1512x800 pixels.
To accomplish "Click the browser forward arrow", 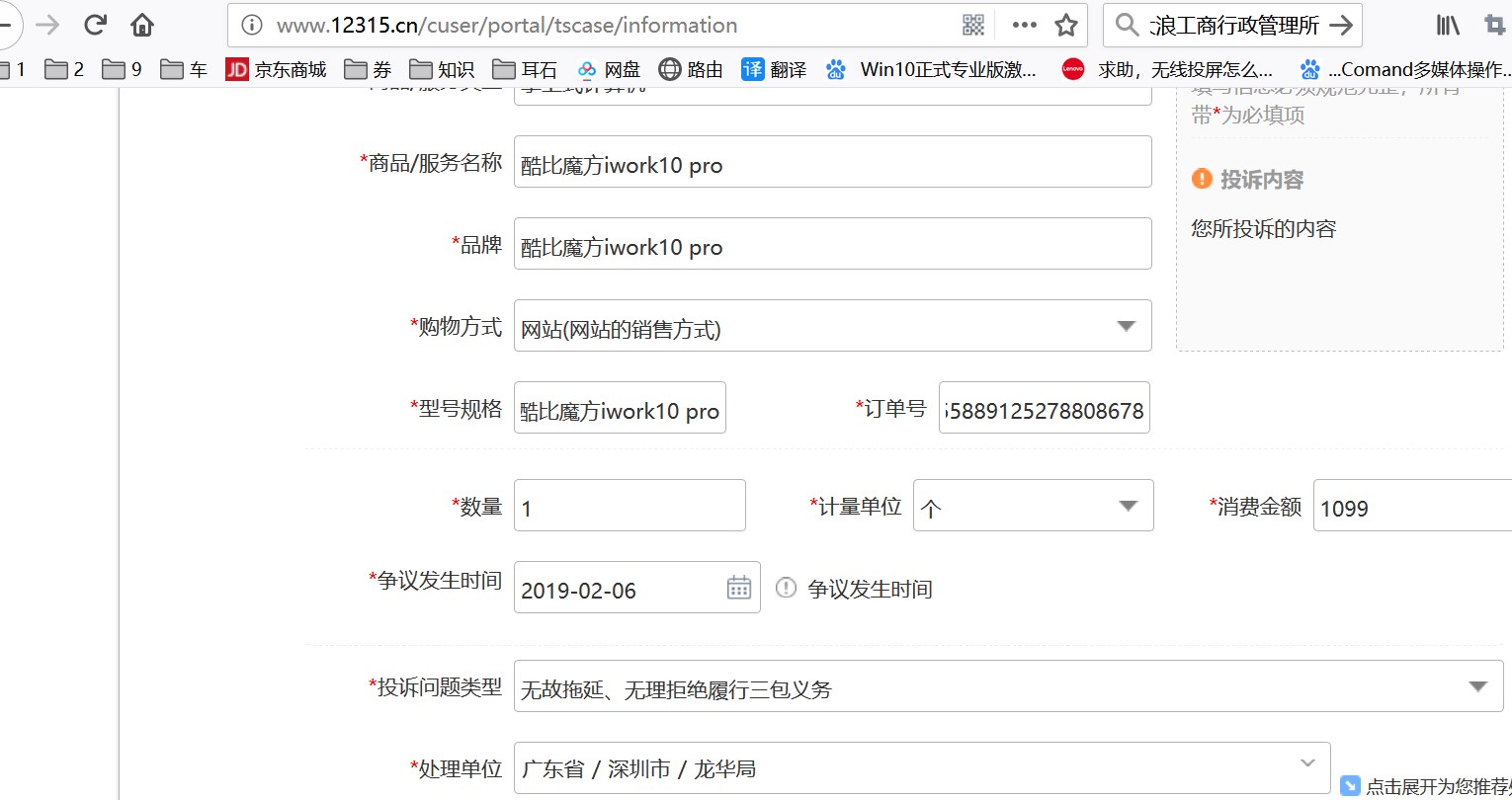I will click(x=47, y=25).
